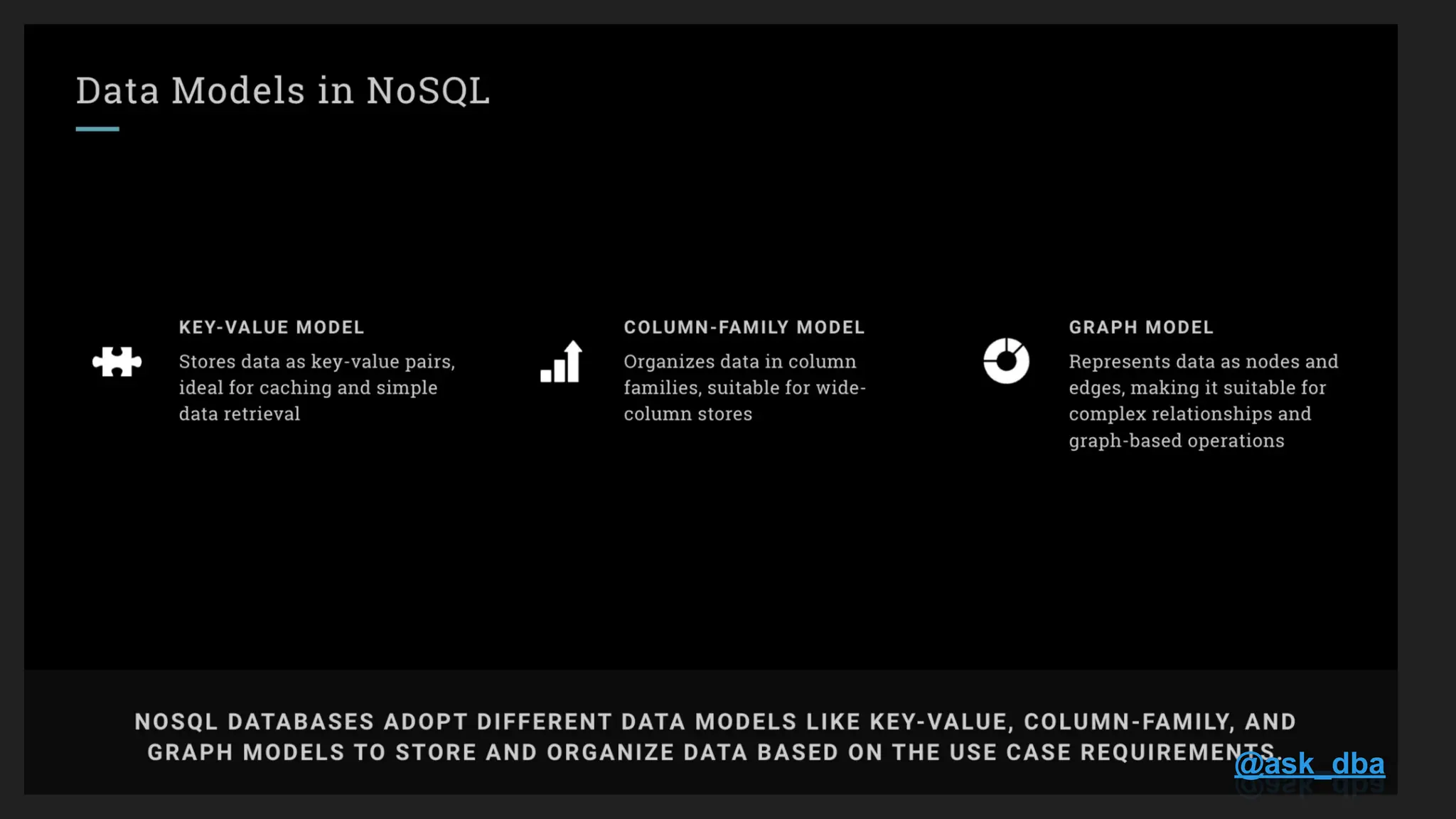The width and height of the screenshot is (1456, 819).
Task: Select the nodes and edges description text
Action: pos(1204,401)
